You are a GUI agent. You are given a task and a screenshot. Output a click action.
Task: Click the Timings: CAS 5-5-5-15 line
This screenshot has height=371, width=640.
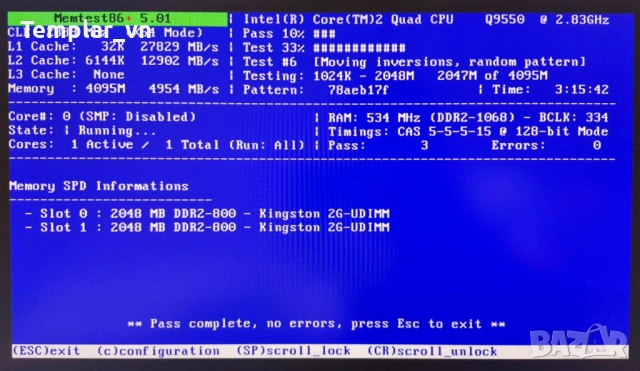click(468, 131)
